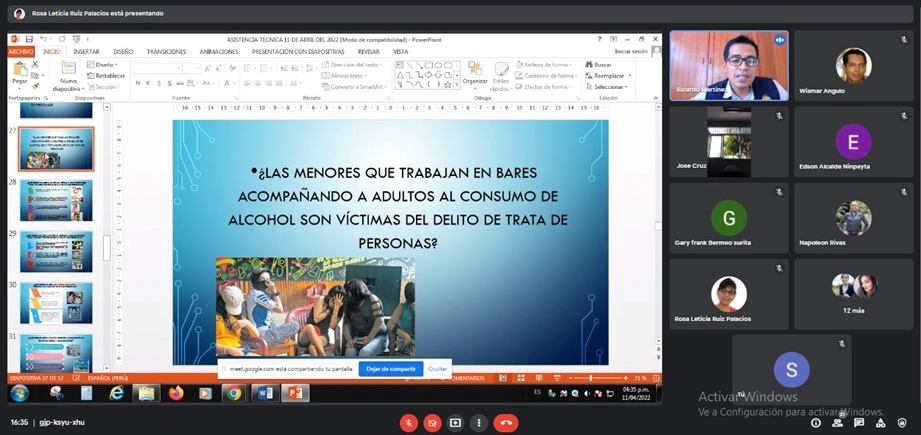The width and height of the screenshot is (921, 435).
Task: Click the Ocultar link in sharing bar
Action: (438, 369)
